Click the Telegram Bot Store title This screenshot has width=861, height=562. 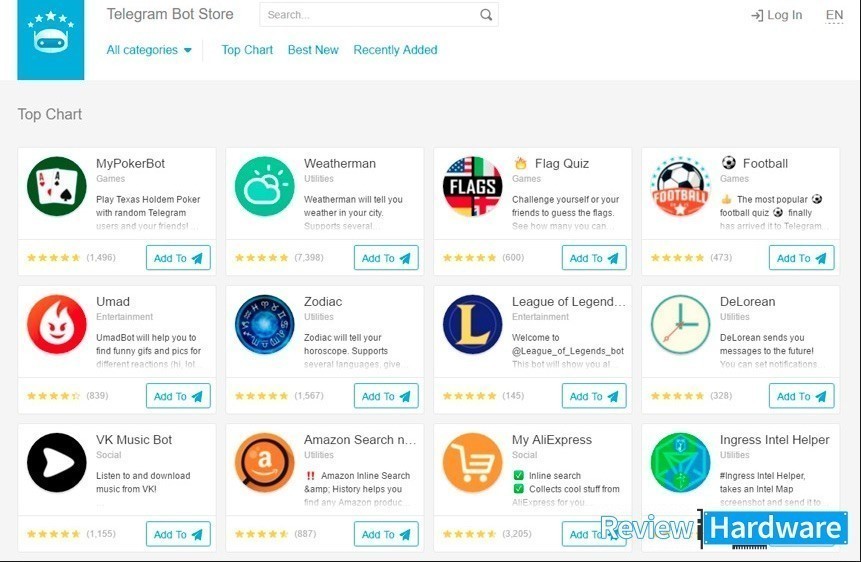click(170, 14)
